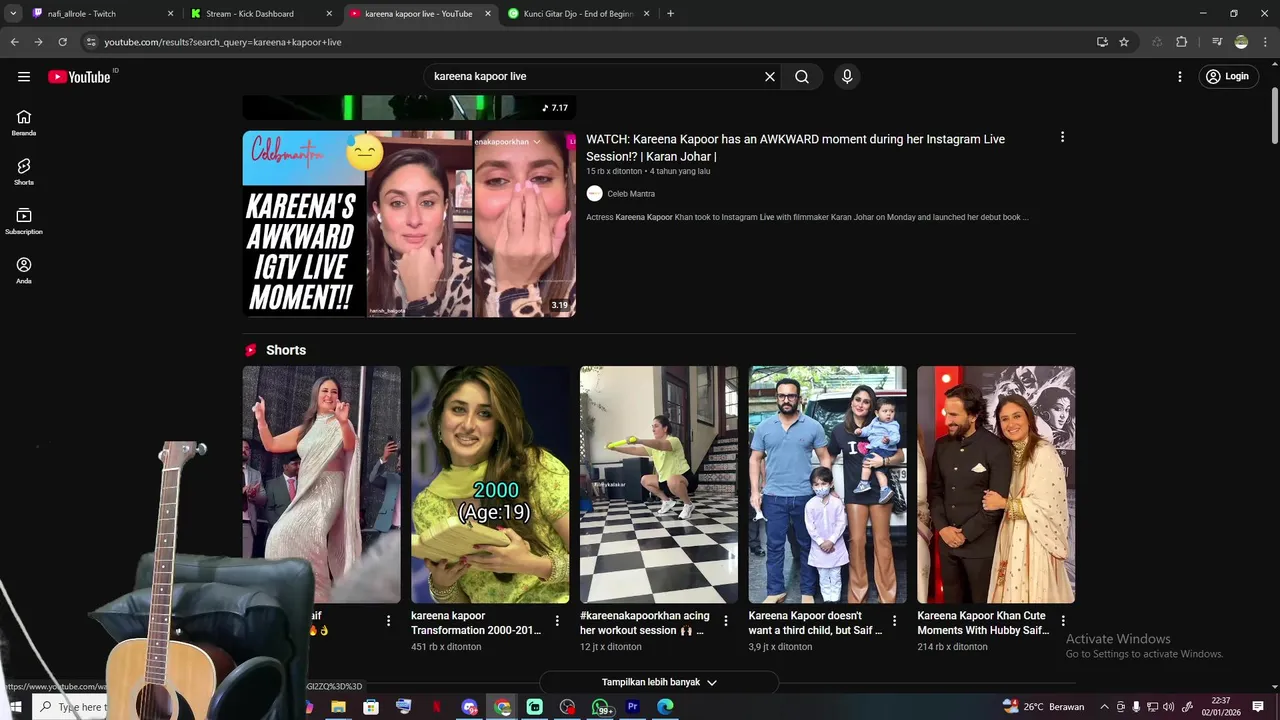Click the URL address bar
The height and width of the screenshot is (720, 1280).
tap(590, 42)
